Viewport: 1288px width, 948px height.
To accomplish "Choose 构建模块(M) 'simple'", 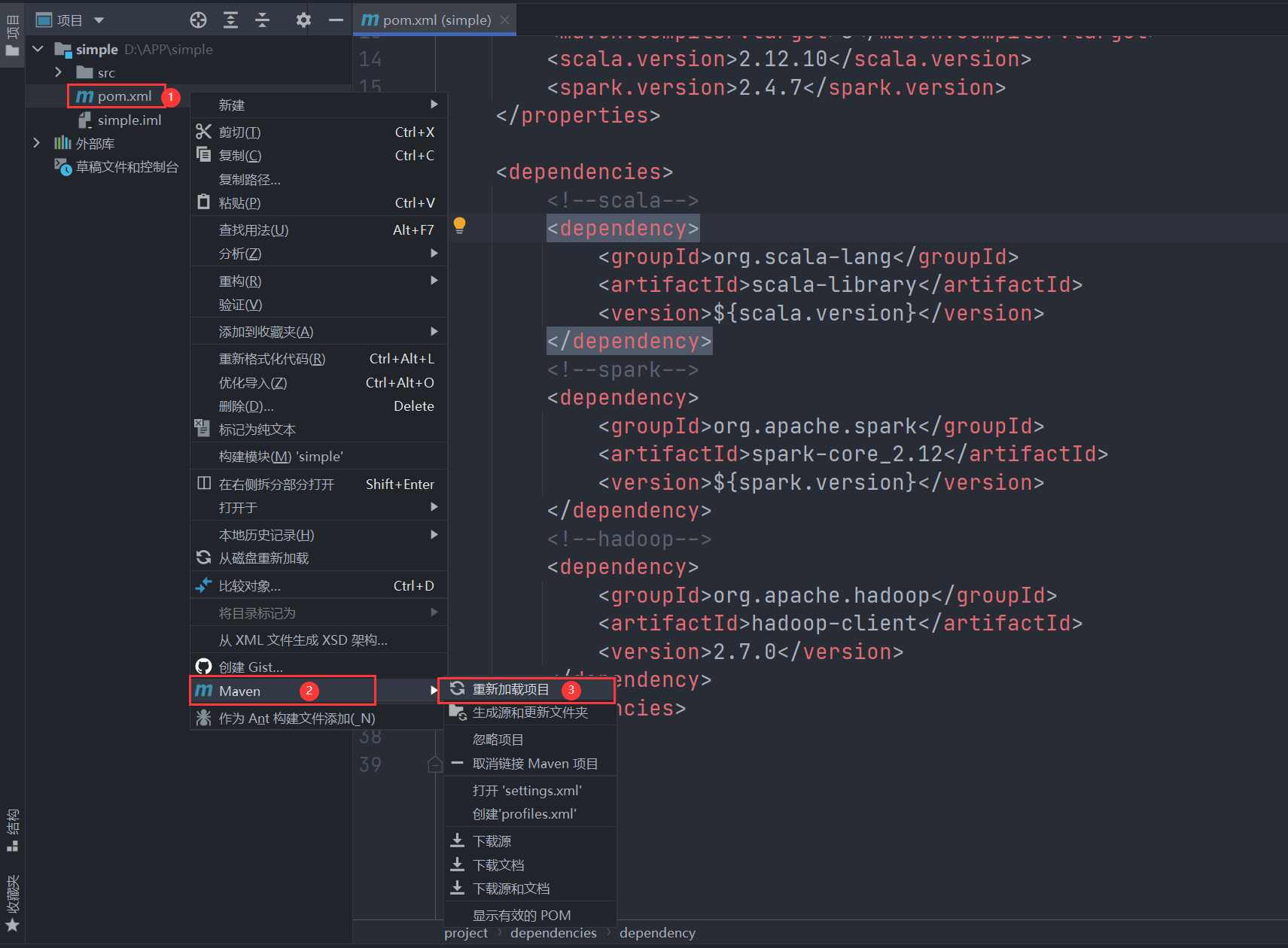I will point(319,457).
